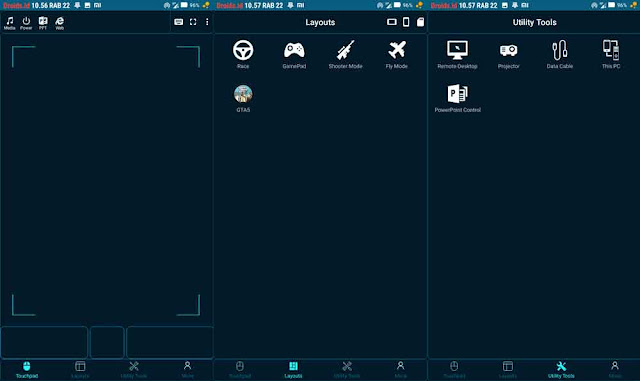This screenshot has height=381, width=640.
Task: Switch to Layouts tab from touchpad screen
Action: click(80, 370)
